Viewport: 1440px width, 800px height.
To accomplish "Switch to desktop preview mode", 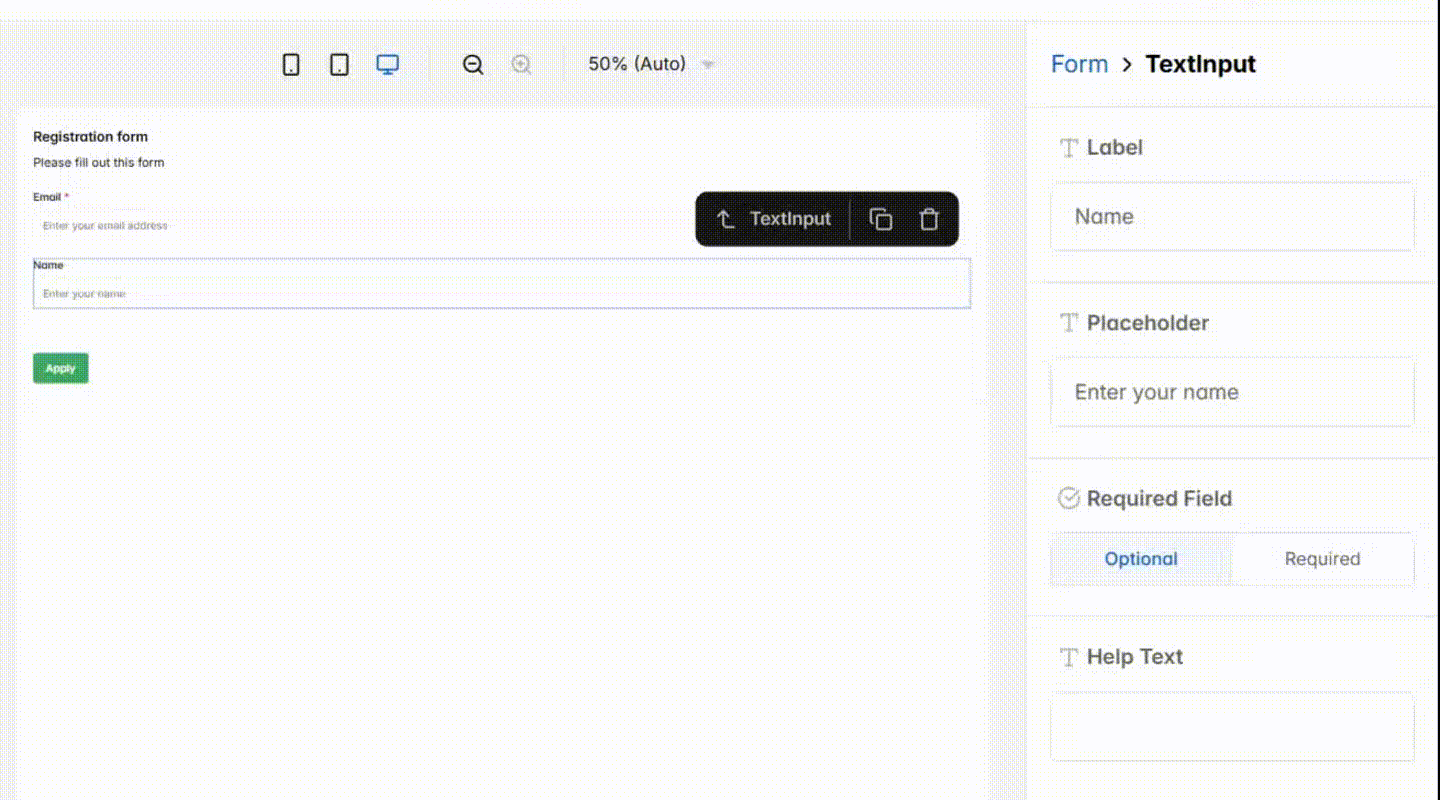I will point(387,63).
